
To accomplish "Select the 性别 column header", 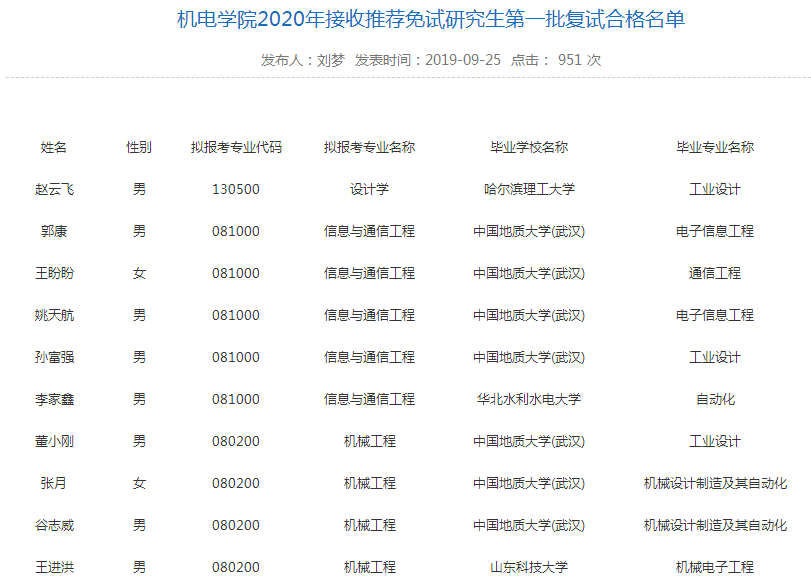I will [139, 147].
